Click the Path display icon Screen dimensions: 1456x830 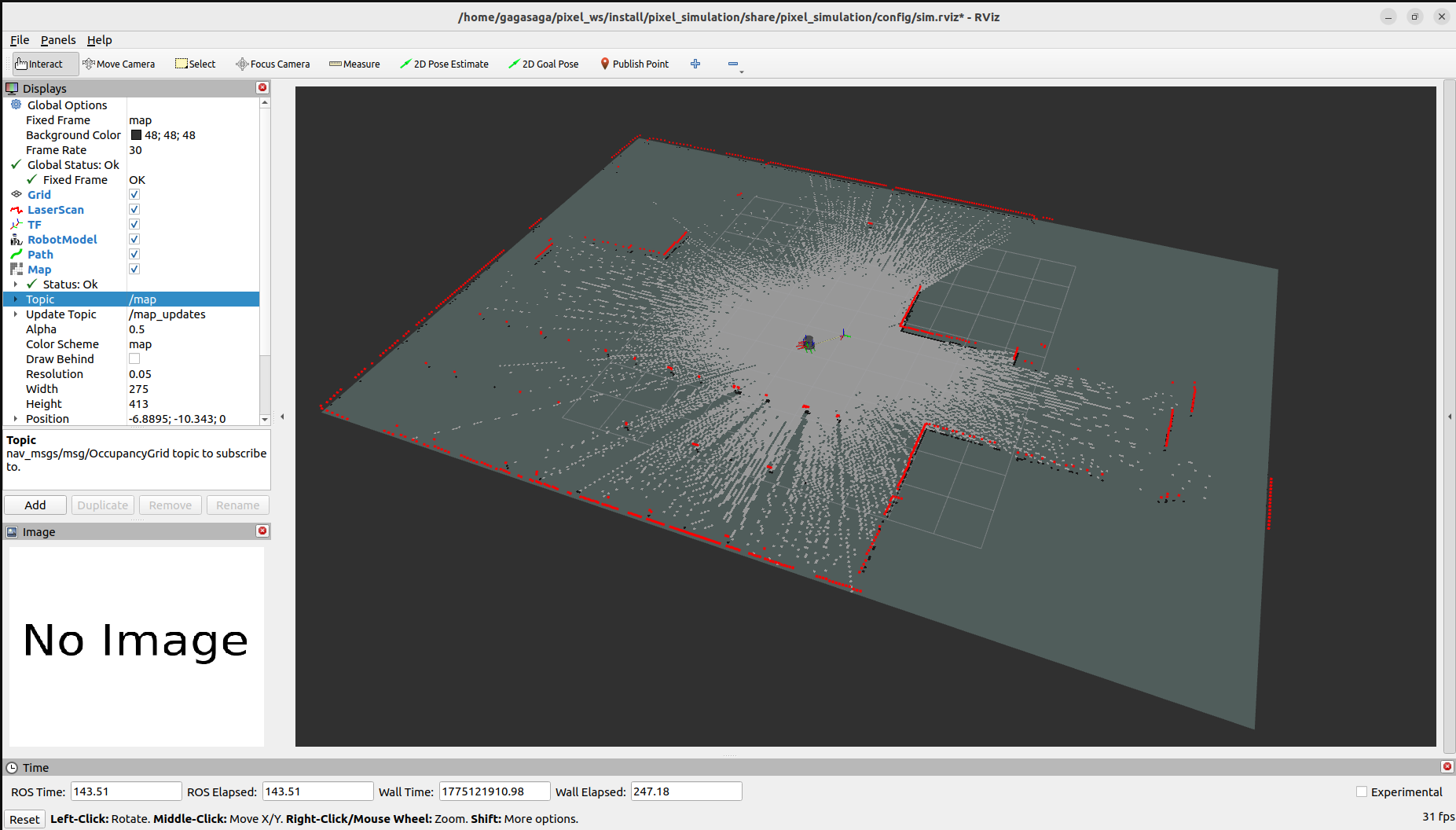17,255
